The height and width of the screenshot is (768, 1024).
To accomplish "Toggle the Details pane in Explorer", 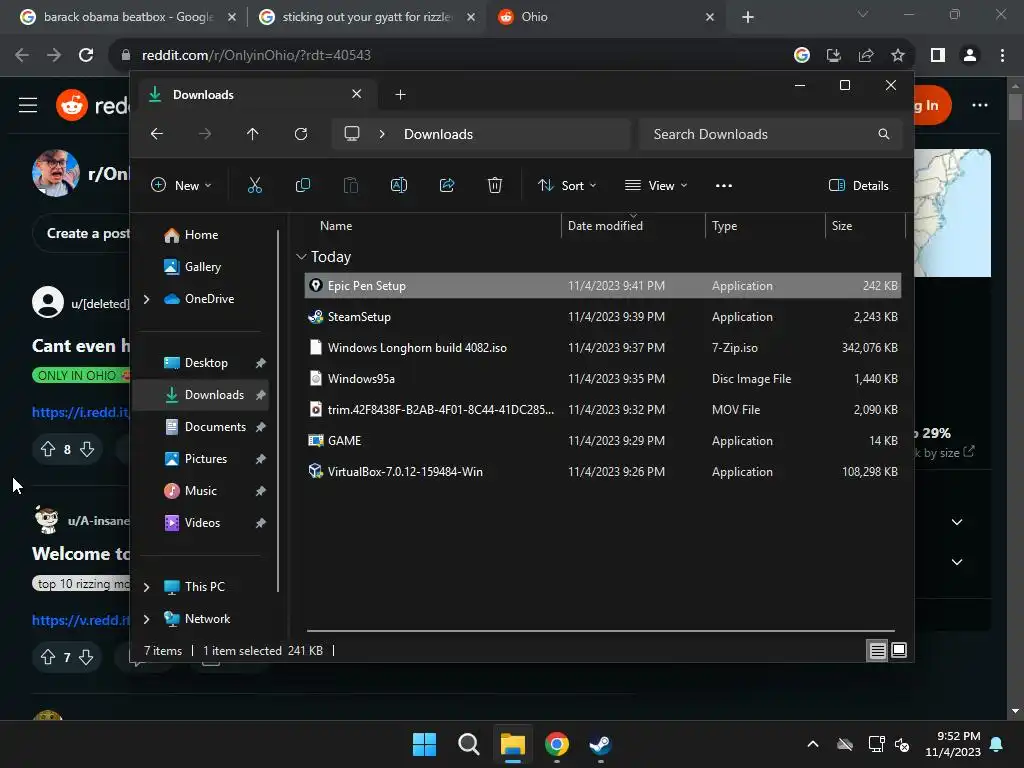I will tap(859, 185).
